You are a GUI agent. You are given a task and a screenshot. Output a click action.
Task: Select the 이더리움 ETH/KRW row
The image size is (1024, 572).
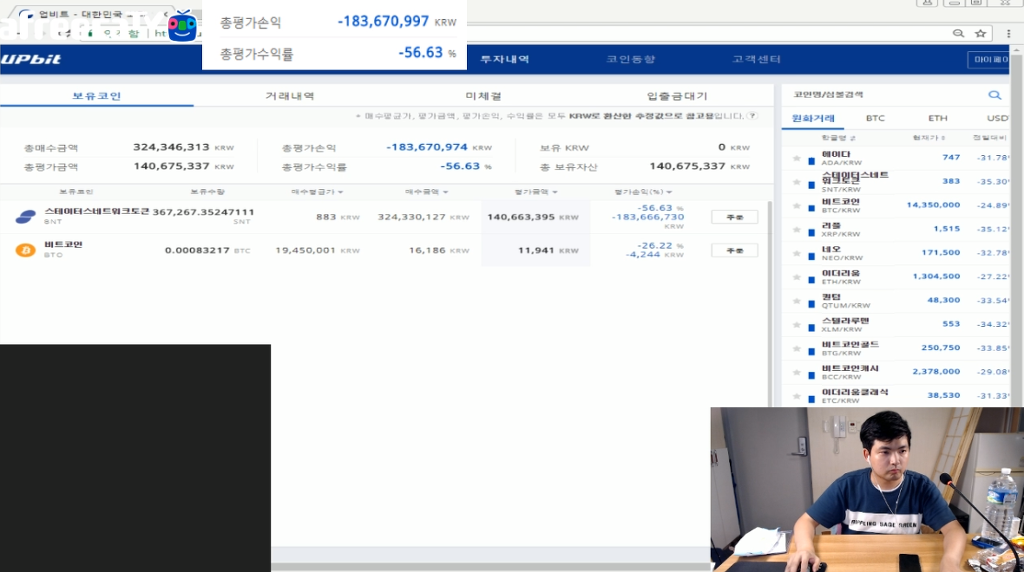click(896, 277)
